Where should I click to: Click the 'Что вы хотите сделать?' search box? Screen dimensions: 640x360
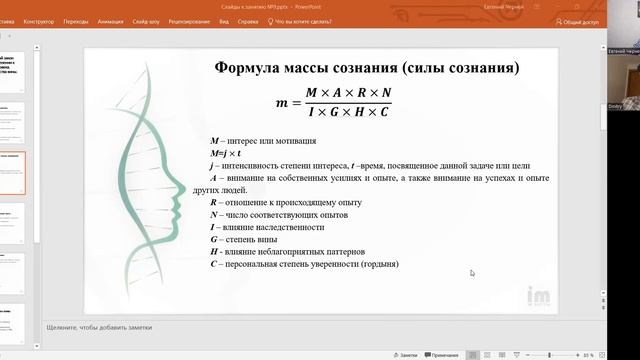300,22
